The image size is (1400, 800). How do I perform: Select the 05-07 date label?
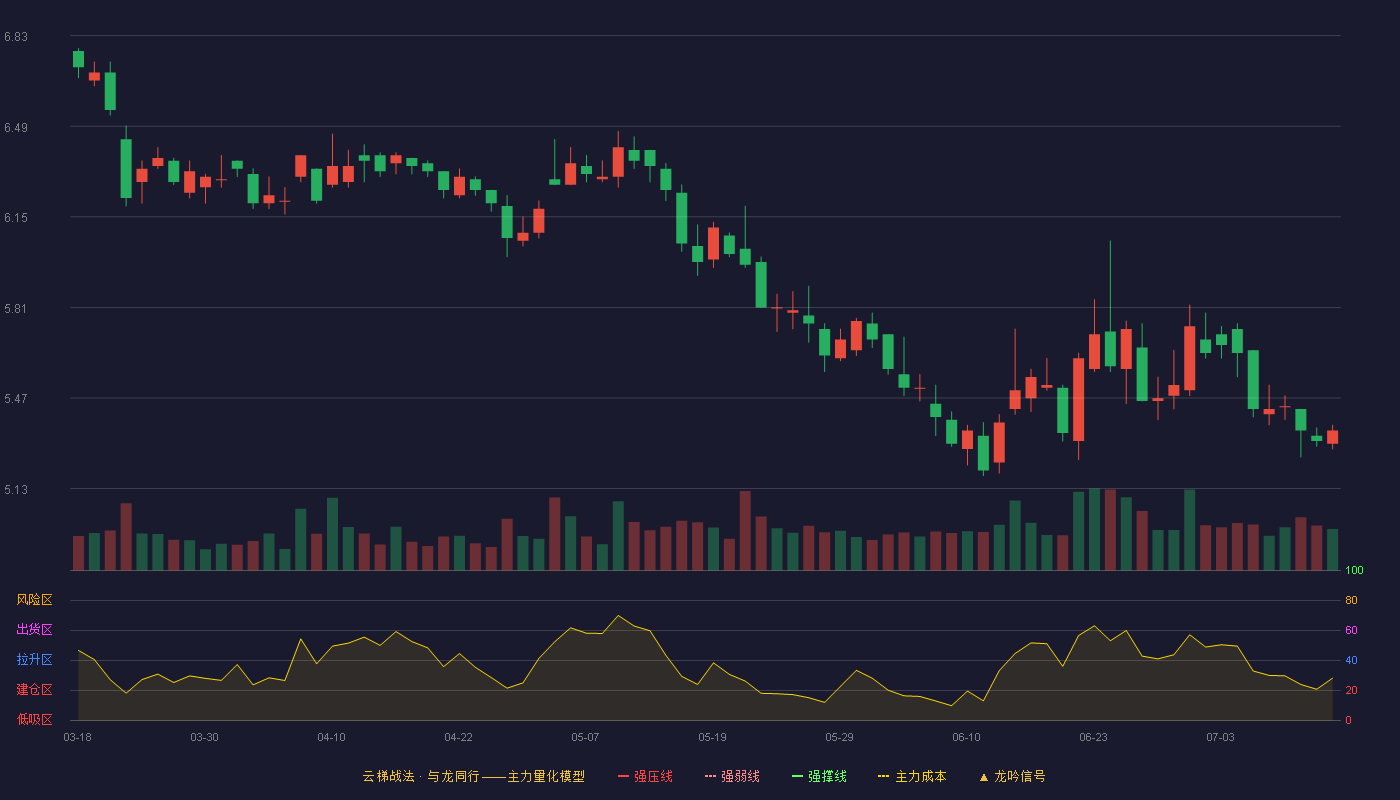click(x=585, y=737)
